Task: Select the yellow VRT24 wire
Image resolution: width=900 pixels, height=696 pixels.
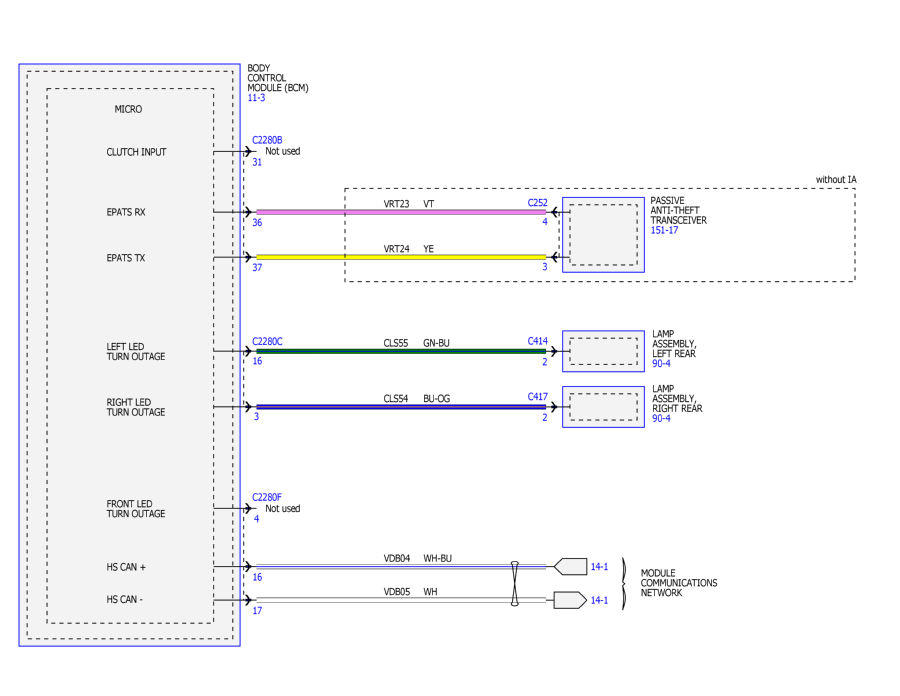Action: pos(401,257)
